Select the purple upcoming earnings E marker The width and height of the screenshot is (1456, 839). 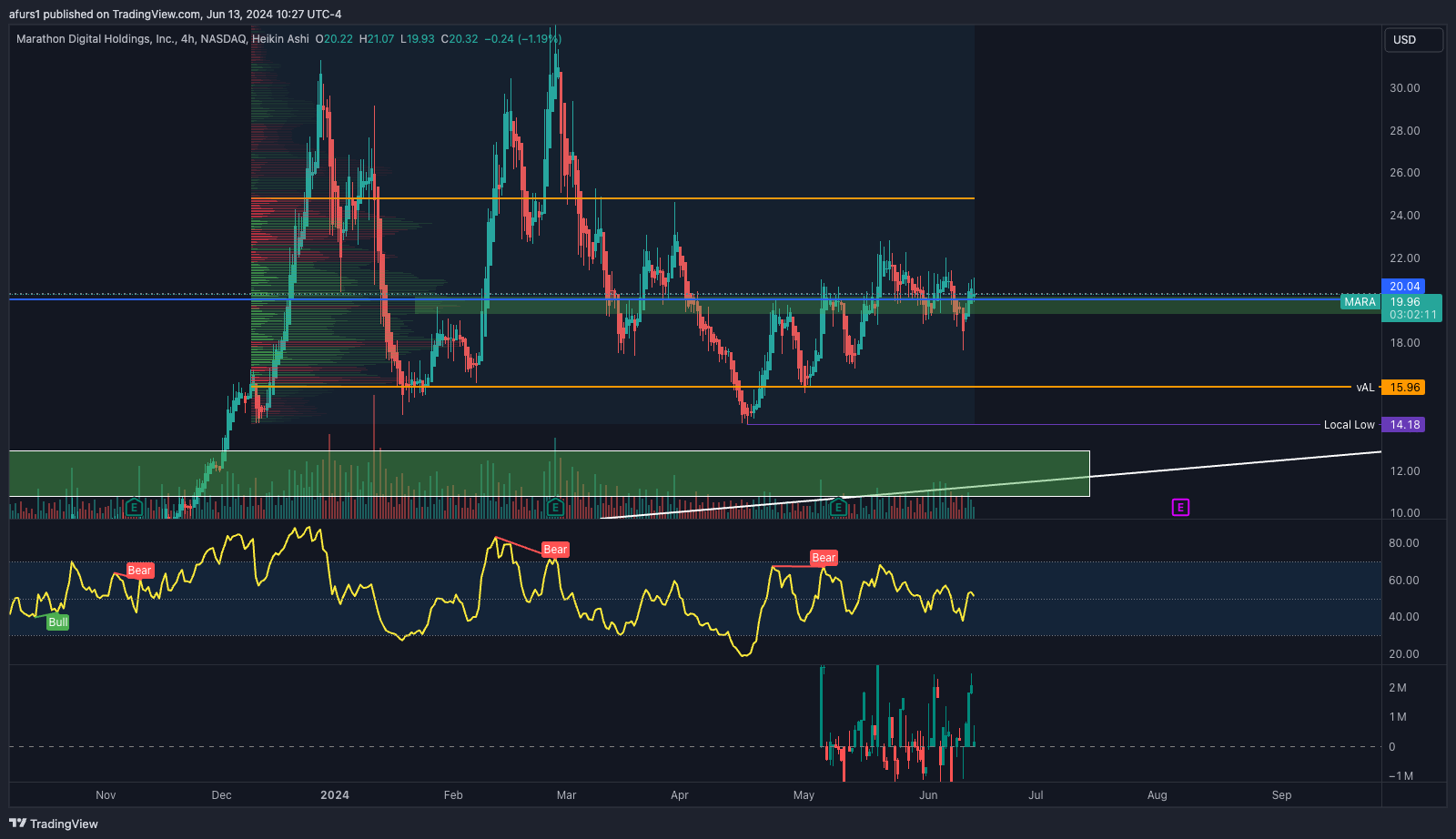[1180, 508]
